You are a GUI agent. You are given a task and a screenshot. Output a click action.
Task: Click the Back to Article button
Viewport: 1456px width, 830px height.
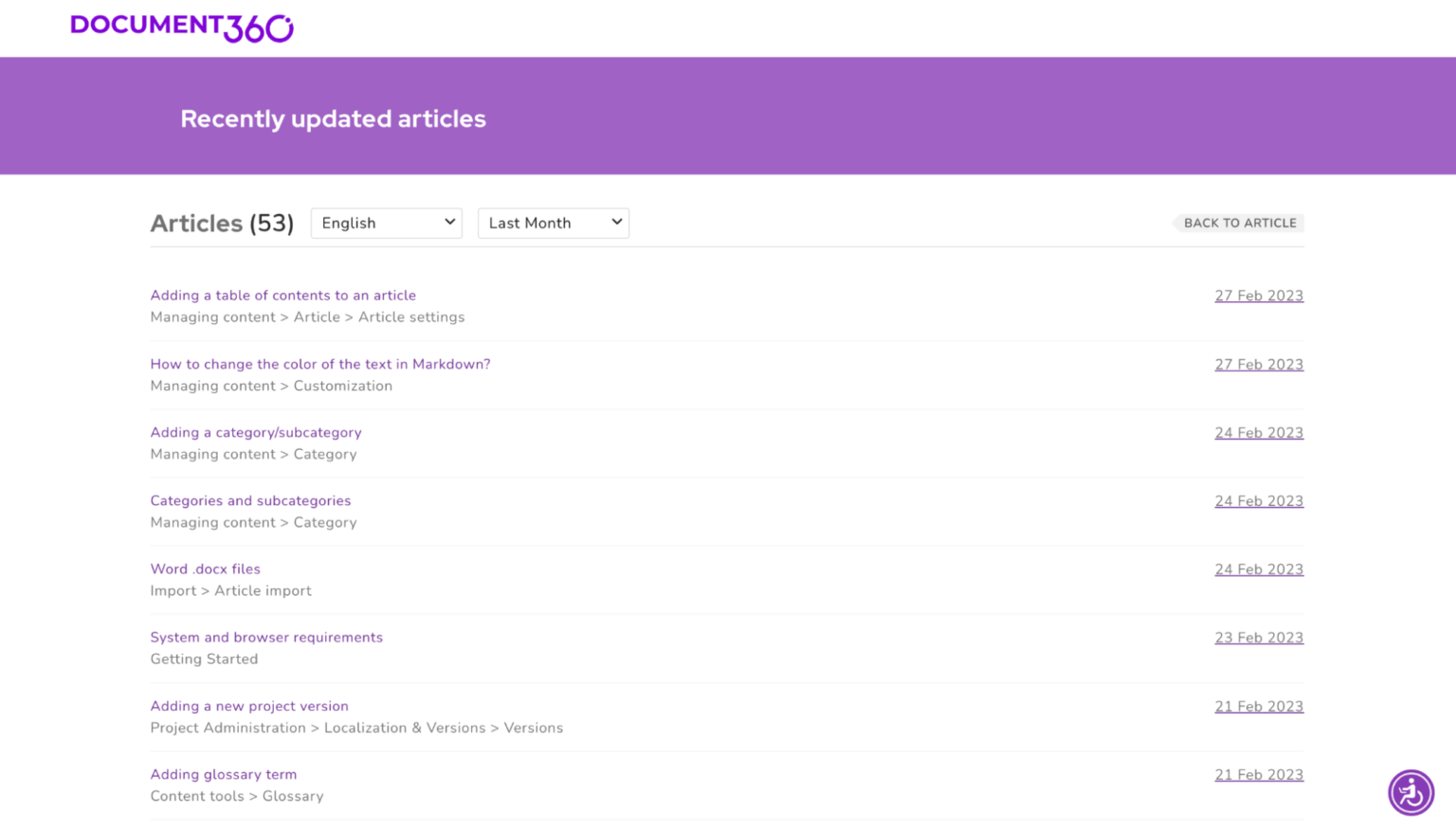tap(1239, 223)
